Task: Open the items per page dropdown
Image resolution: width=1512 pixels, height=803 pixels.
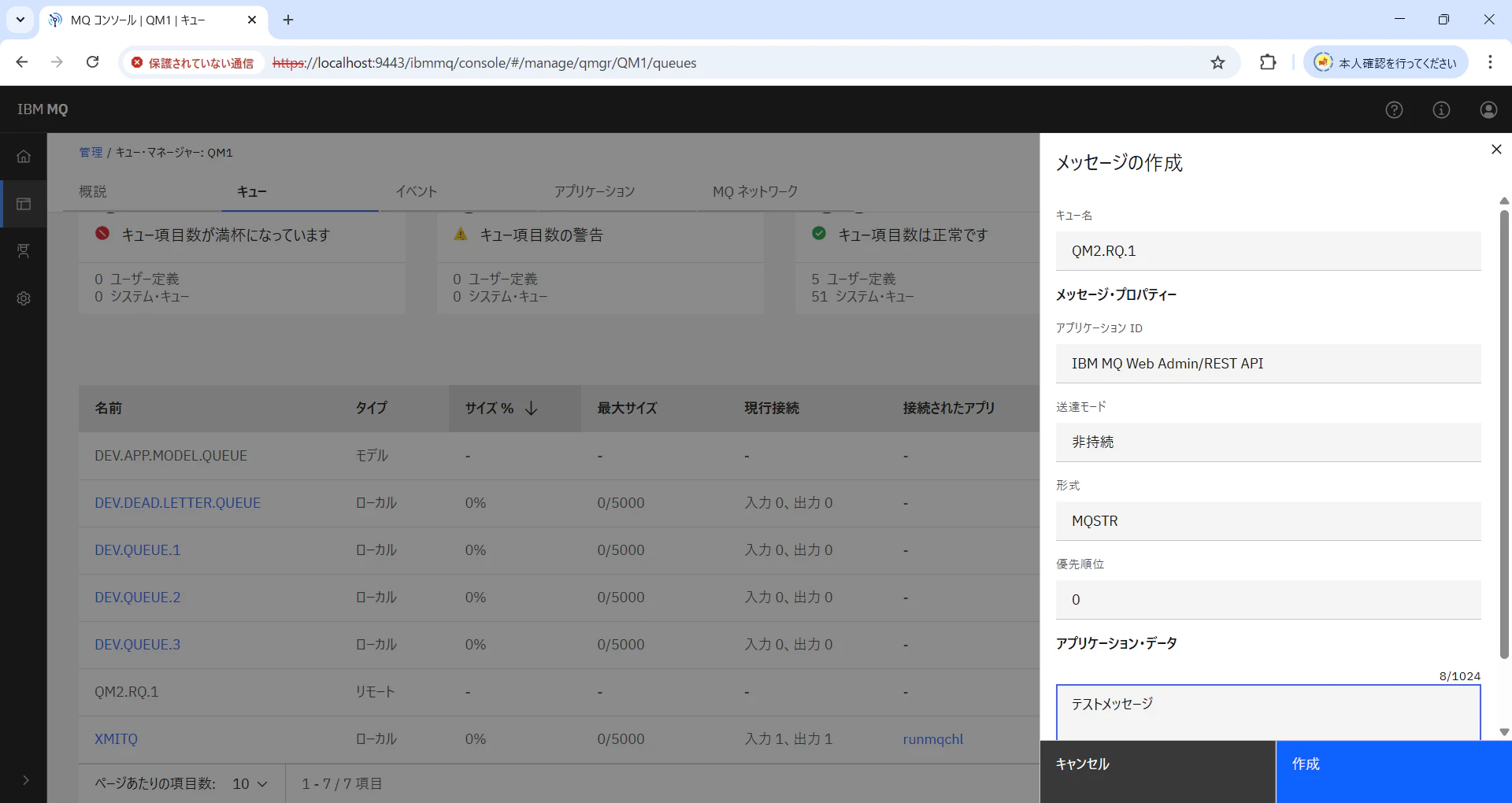Action: click(250, 783)
